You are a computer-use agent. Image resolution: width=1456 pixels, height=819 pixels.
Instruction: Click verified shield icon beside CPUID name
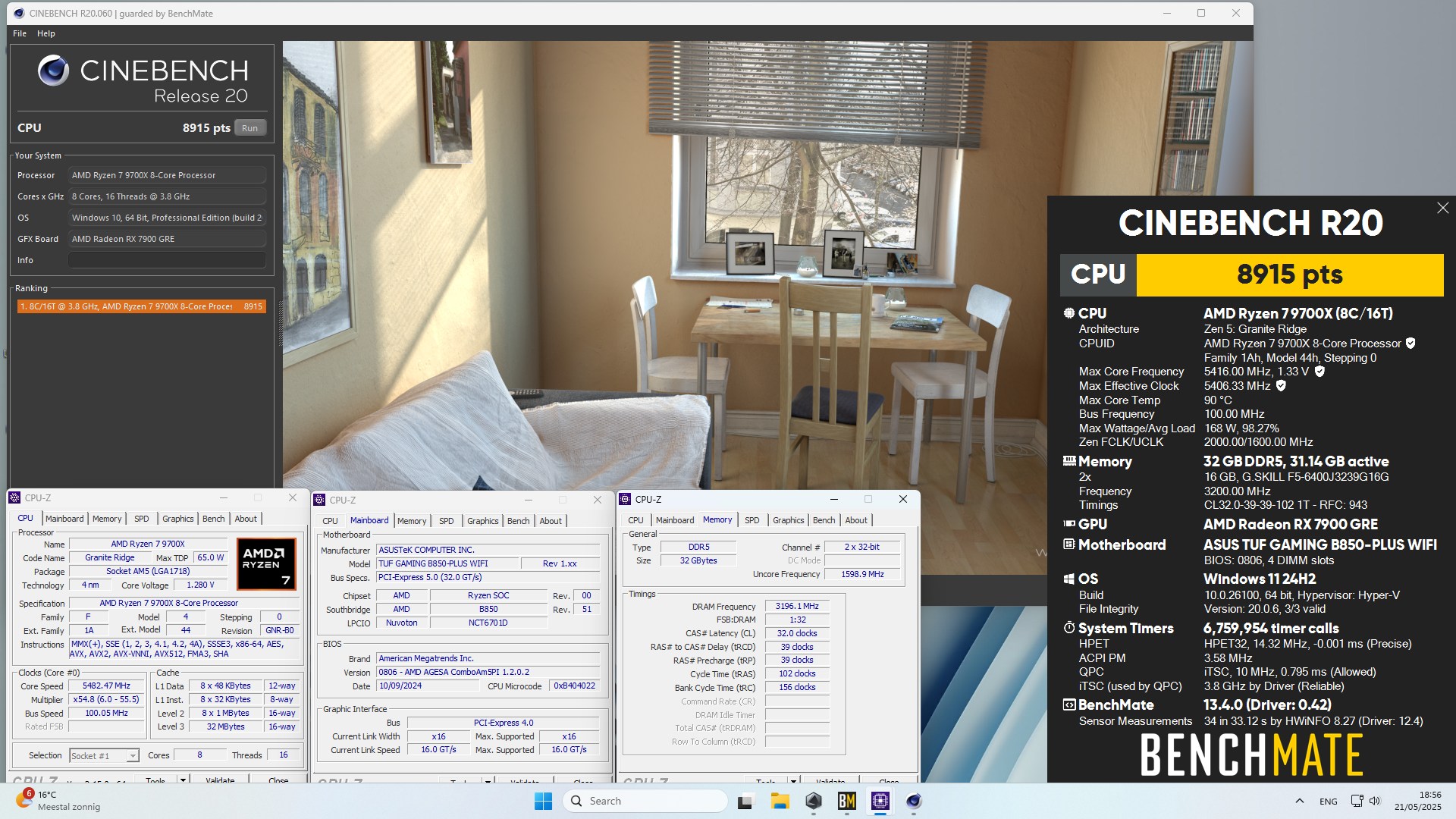coord(1410,344)
